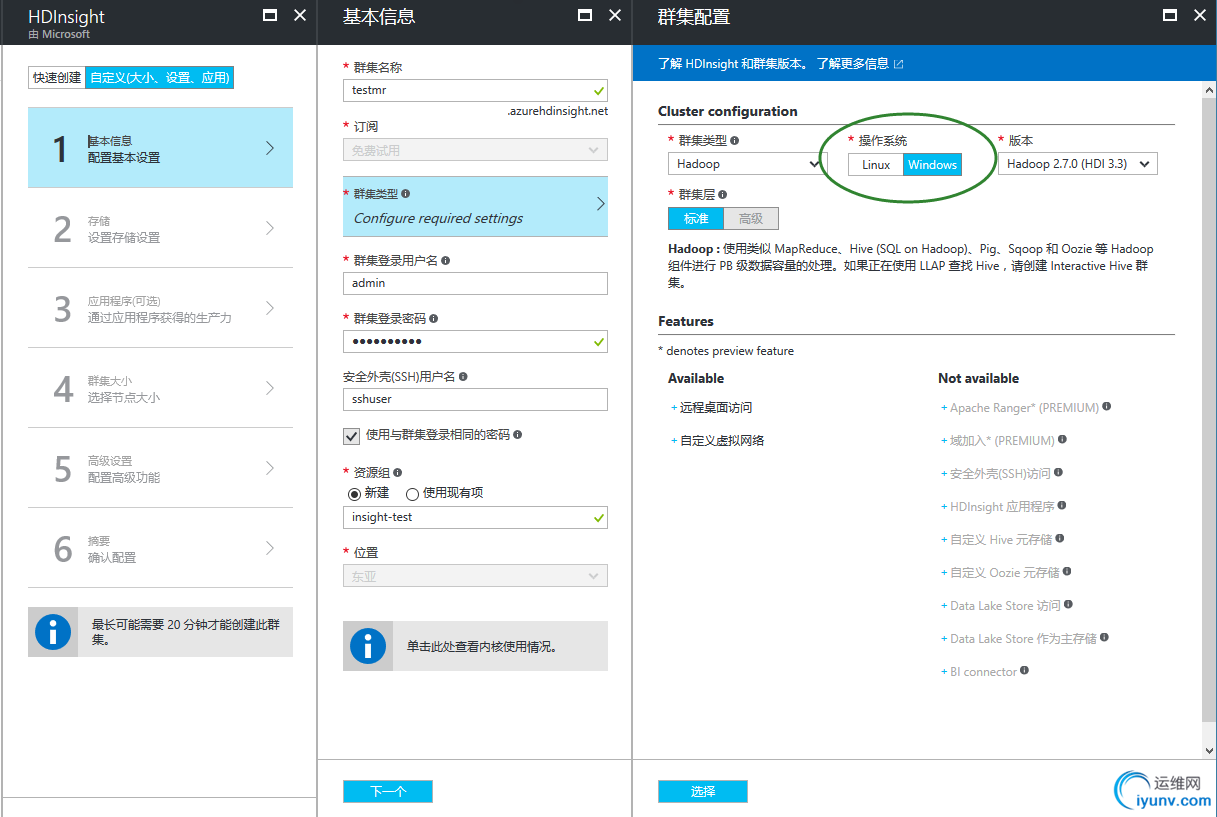Maximize the 群集配置 panel
The height and width of the screenshot is (817, 1217).
coord(1170,15)
